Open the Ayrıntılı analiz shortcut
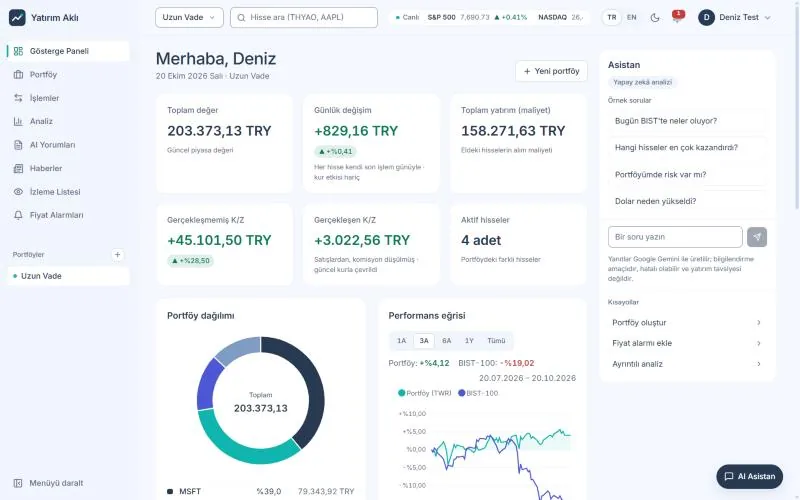The image size is (800, 500). 687,364
